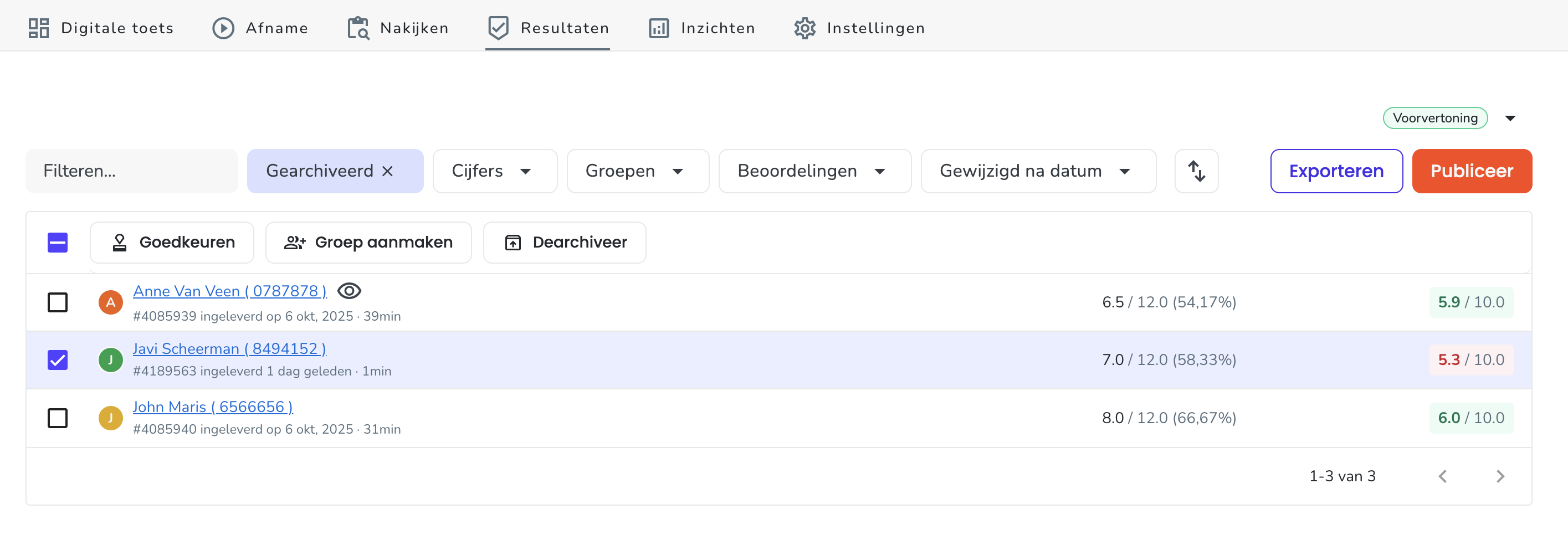Click the Goedkeuren button
The width and height of the screenshot is (1568, 535).
pyautogui.click(x=172, y=242)
